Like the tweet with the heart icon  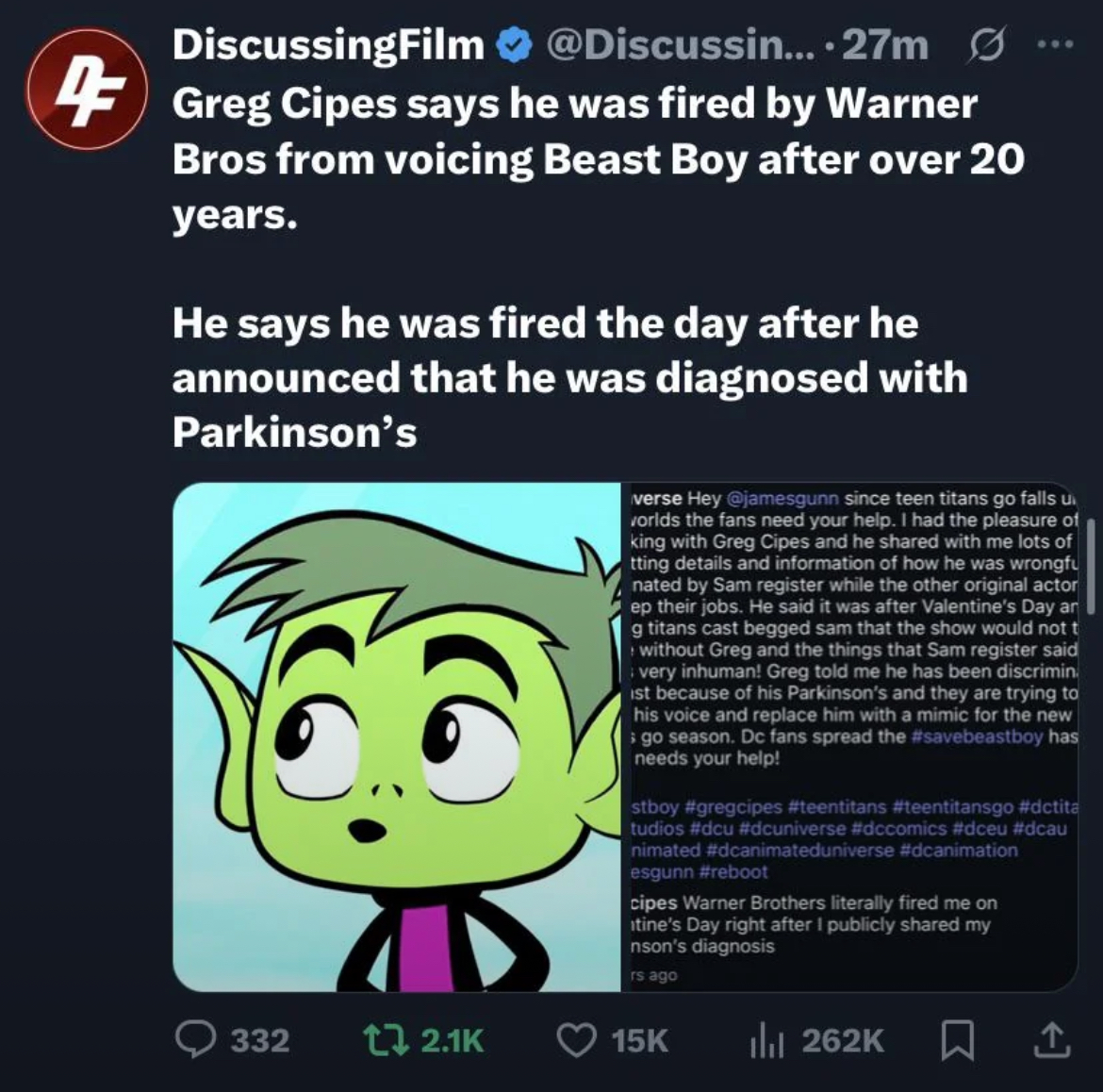[575, 1039]
